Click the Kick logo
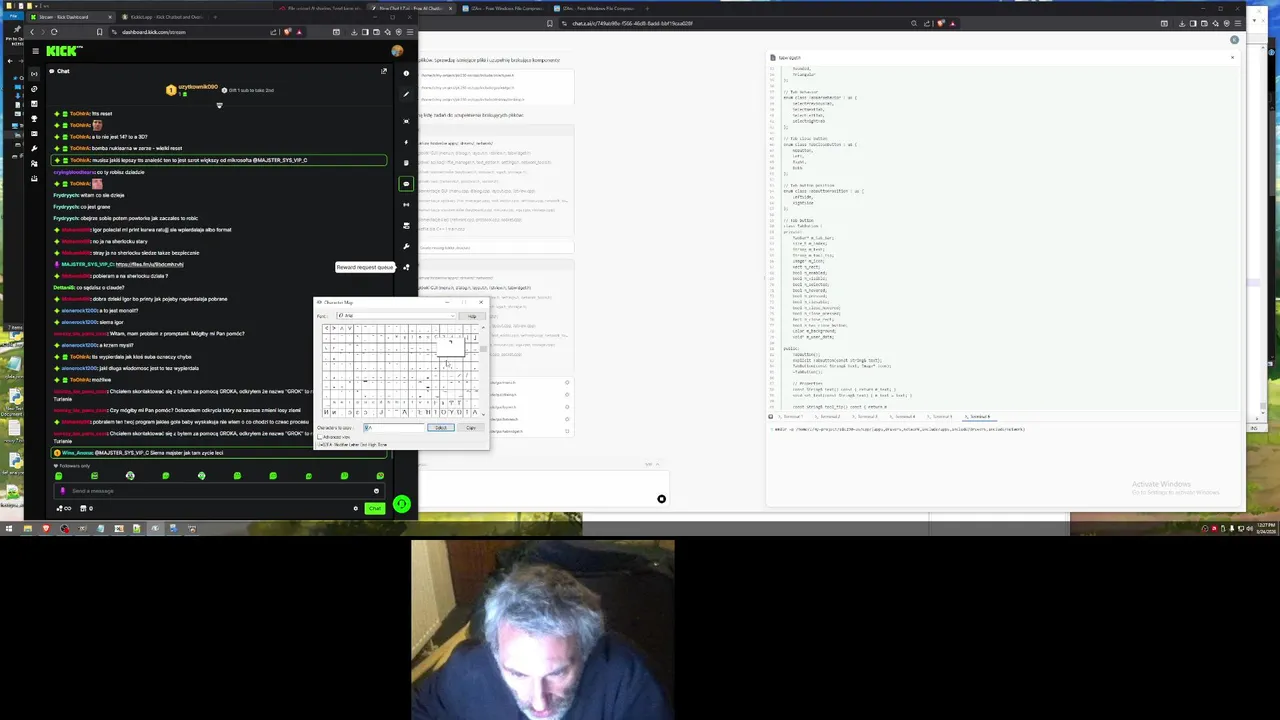1280x720 pixels. point(64,51)
